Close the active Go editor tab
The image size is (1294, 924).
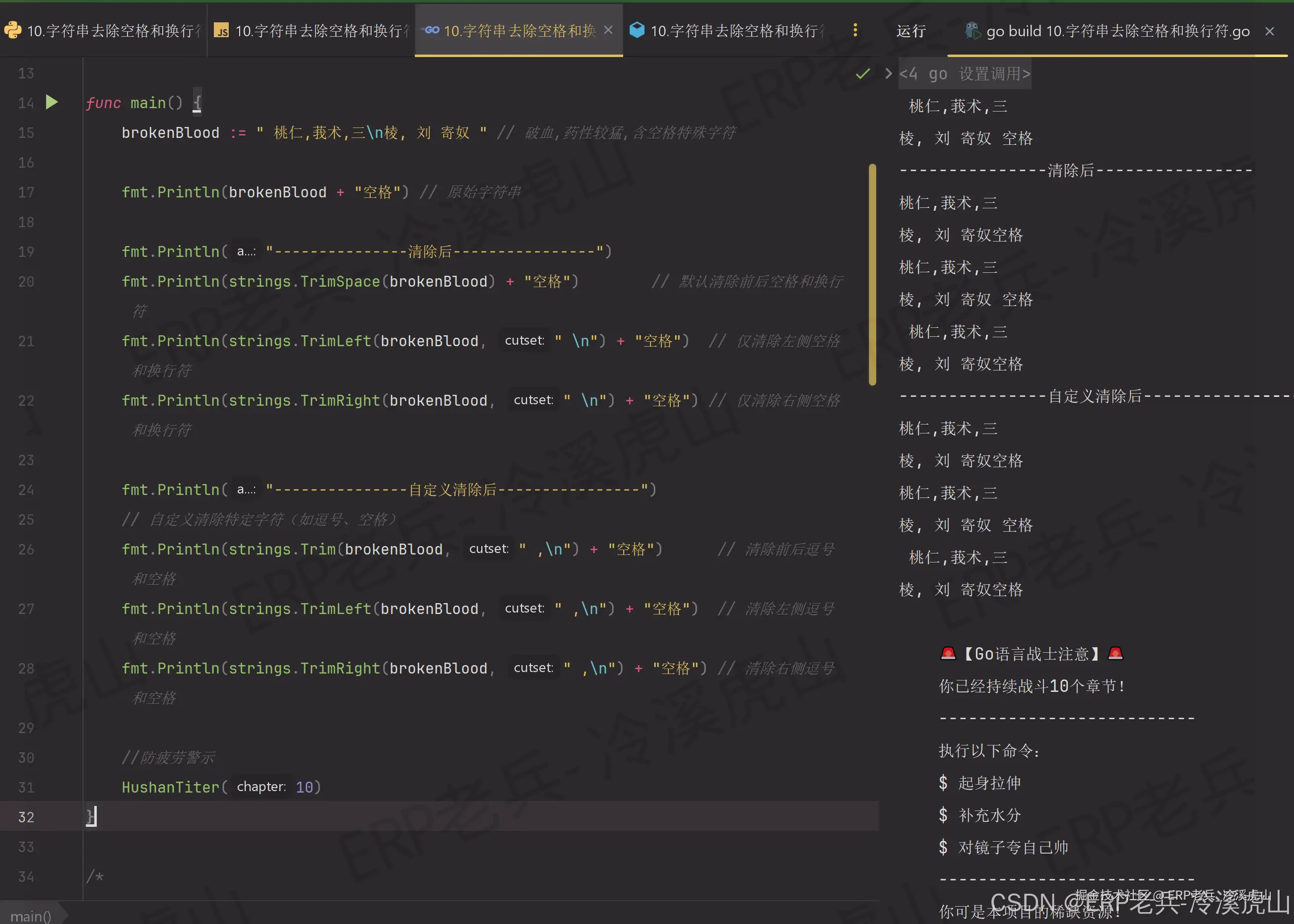[608, 30]
